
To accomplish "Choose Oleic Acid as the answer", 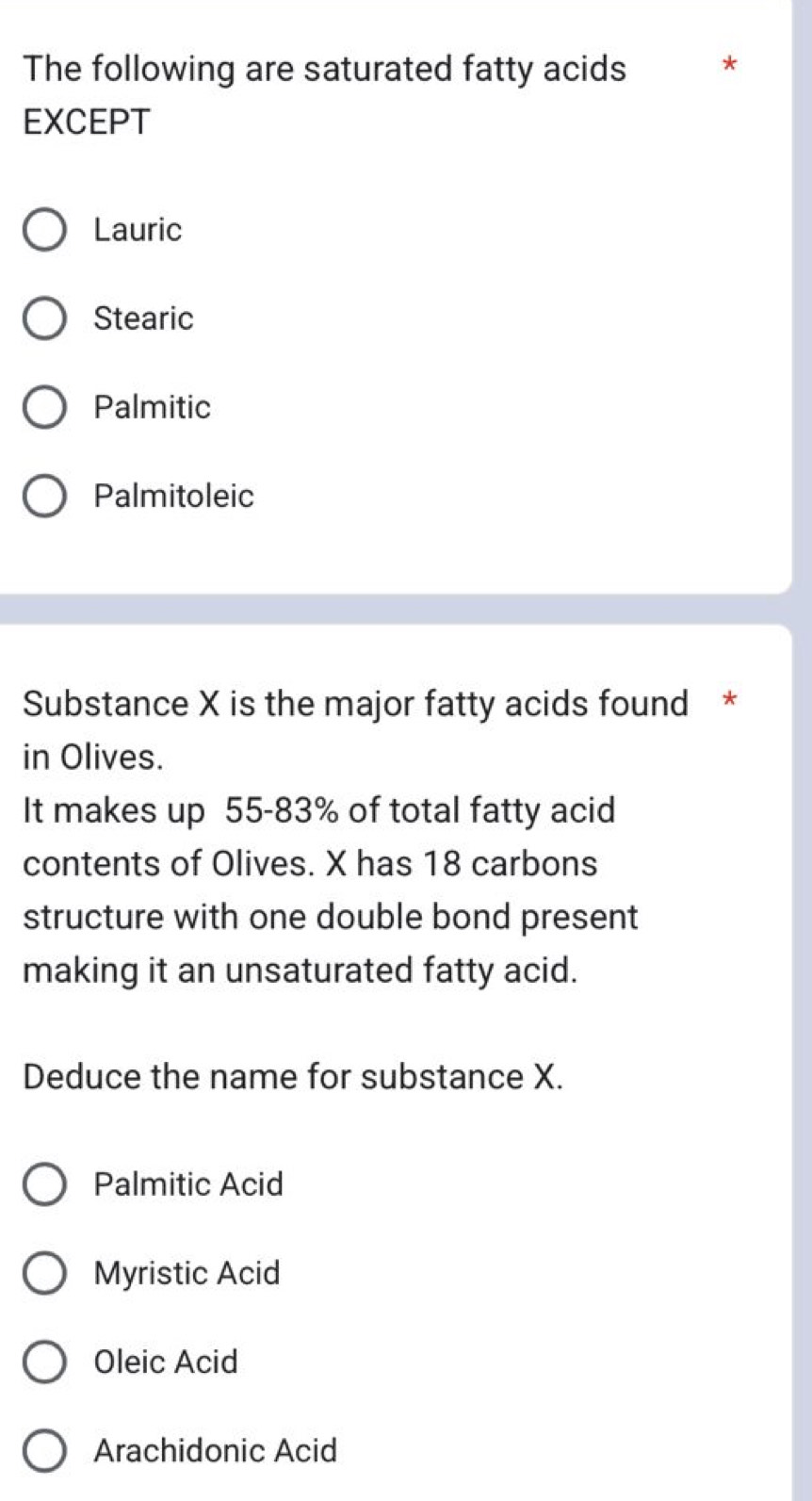I will 44,1362.
